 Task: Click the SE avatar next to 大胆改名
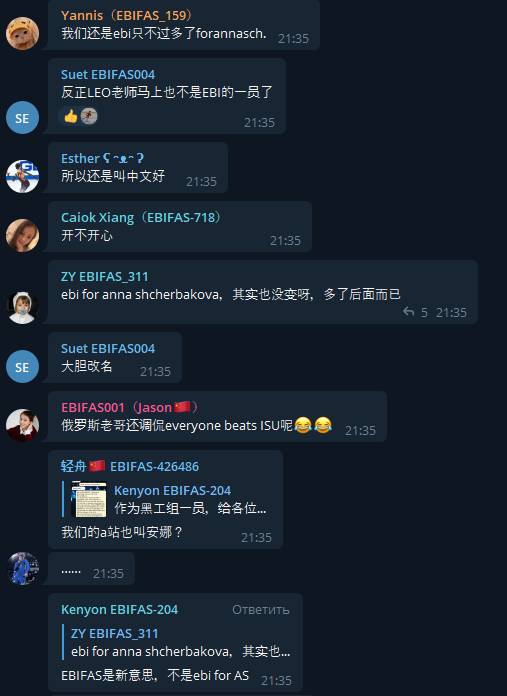click(22, 367)
